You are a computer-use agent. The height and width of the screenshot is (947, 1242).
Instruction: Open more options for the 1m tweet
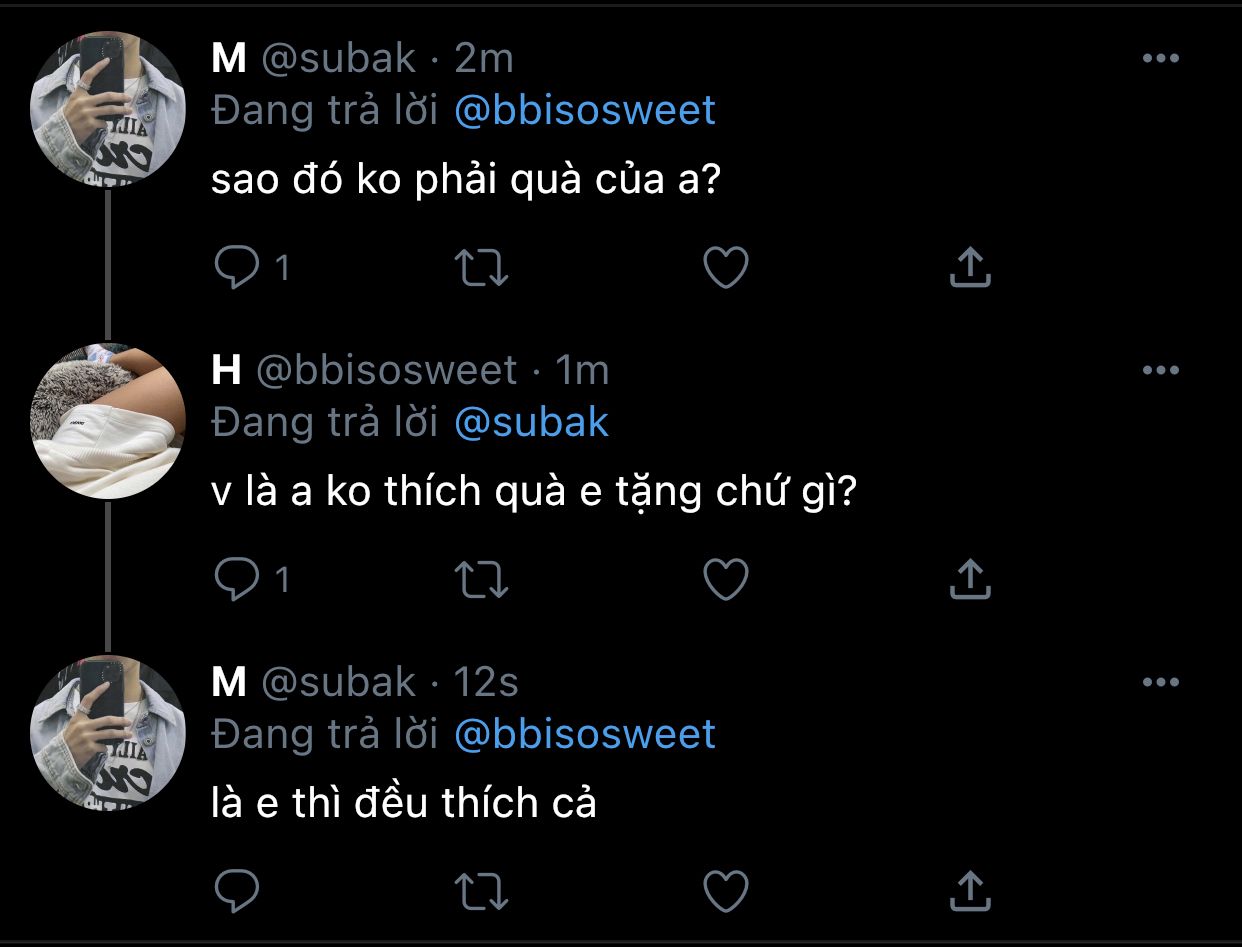[1160, 371]
